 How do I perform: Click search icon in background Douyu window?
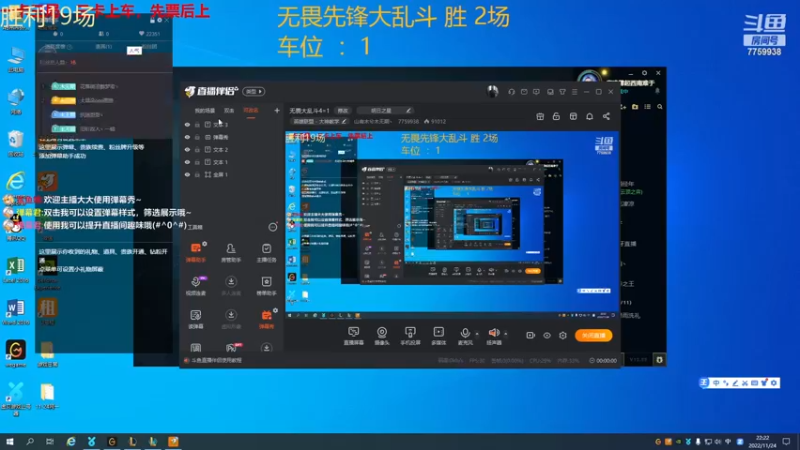tap(660, 107)
